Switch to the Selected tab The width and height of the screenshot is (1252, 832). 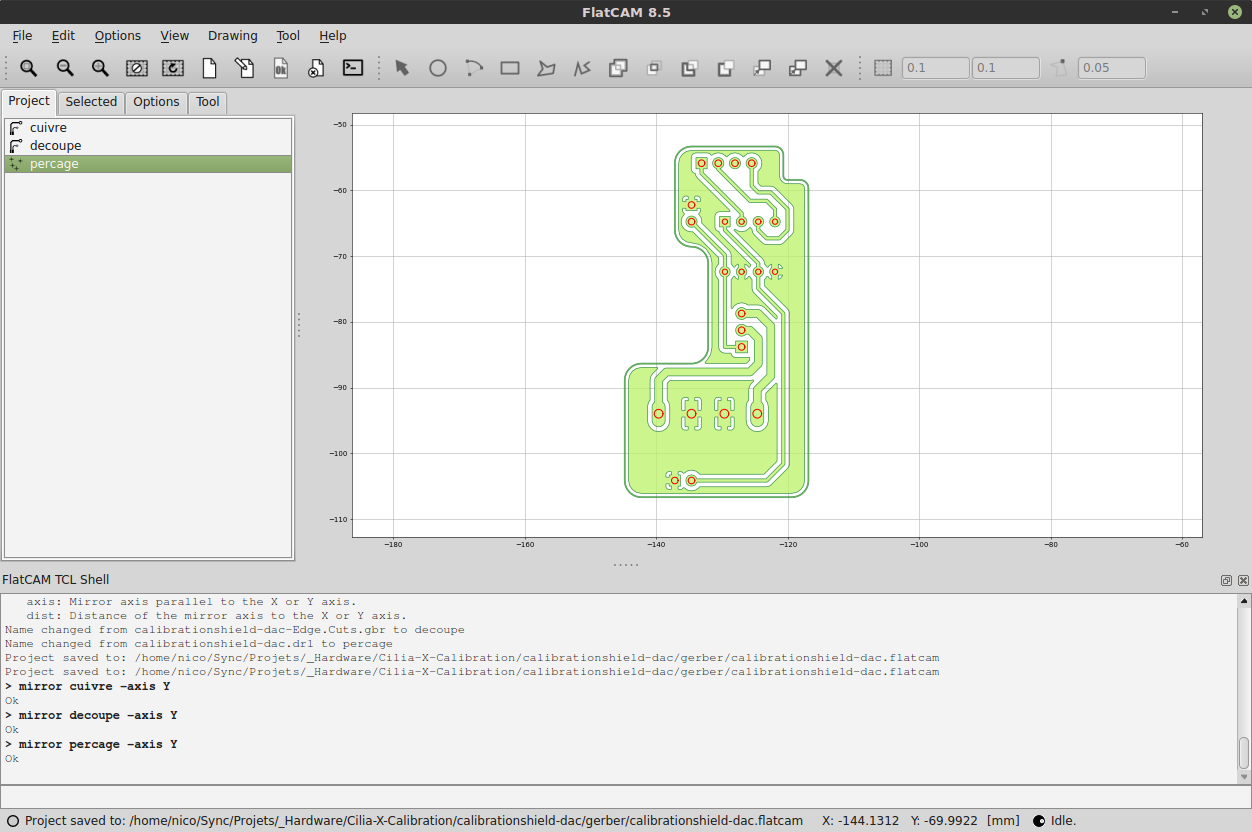pos(91,102)
